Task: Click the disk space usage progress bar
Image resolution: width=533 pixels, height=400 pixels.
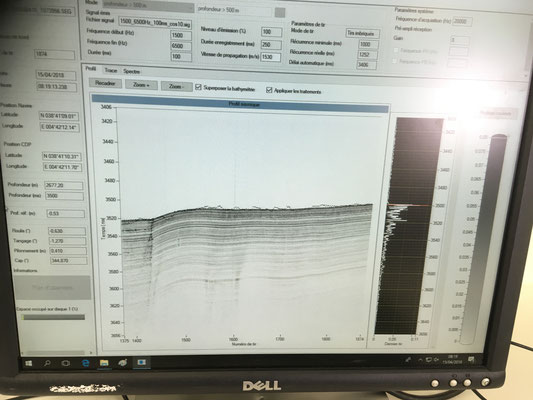Action: 53,317
